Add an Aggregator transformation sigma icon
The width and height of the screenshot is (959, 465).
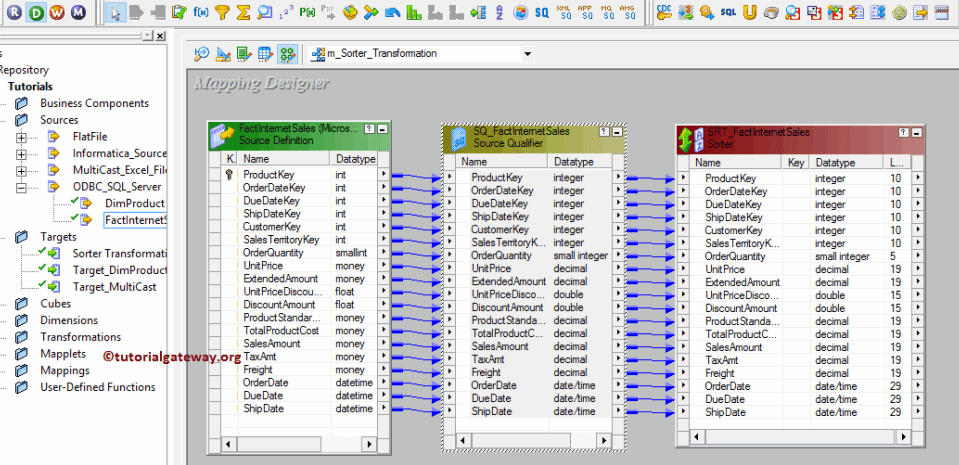coord(243,12)
